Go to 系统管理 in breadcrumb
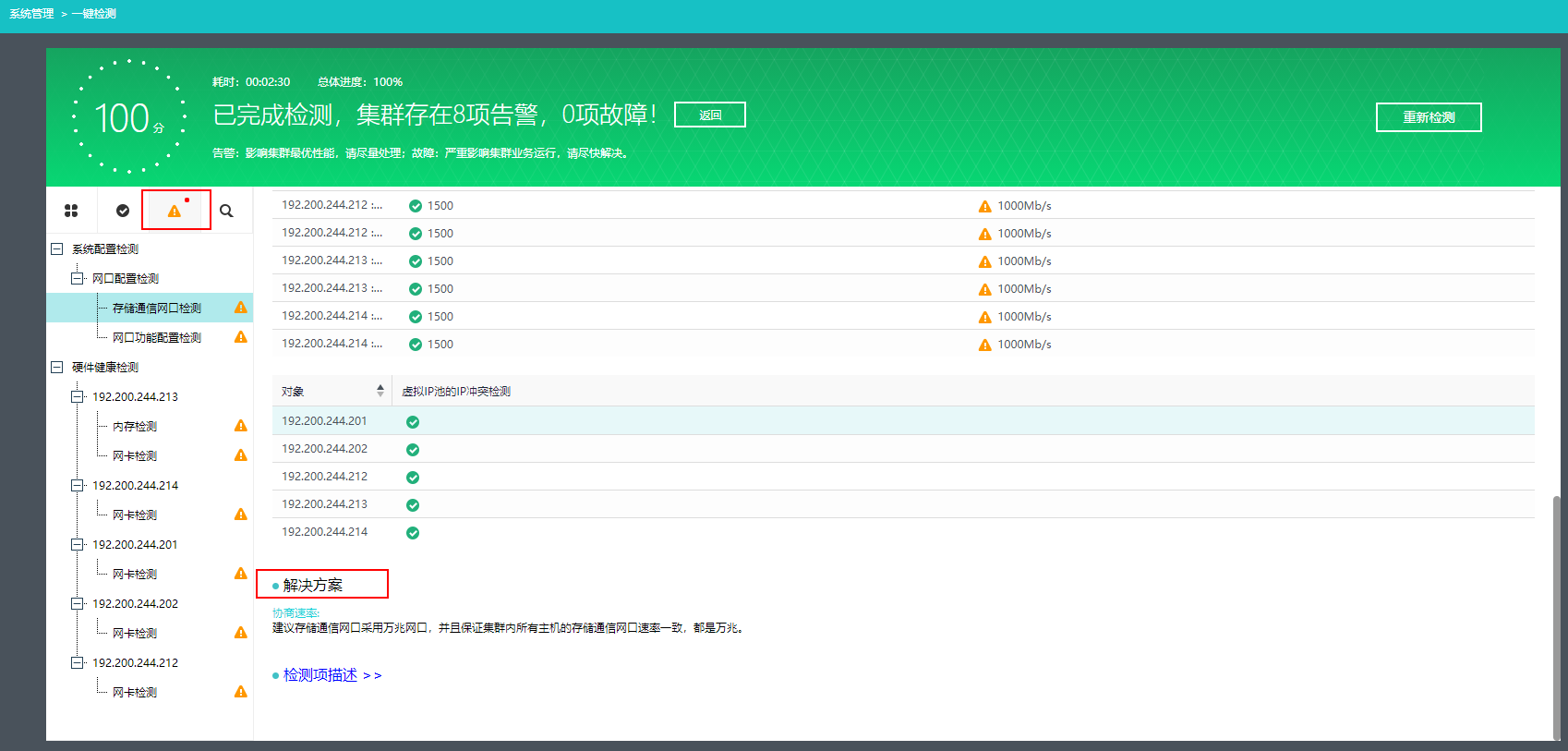 tap(32, 14)
